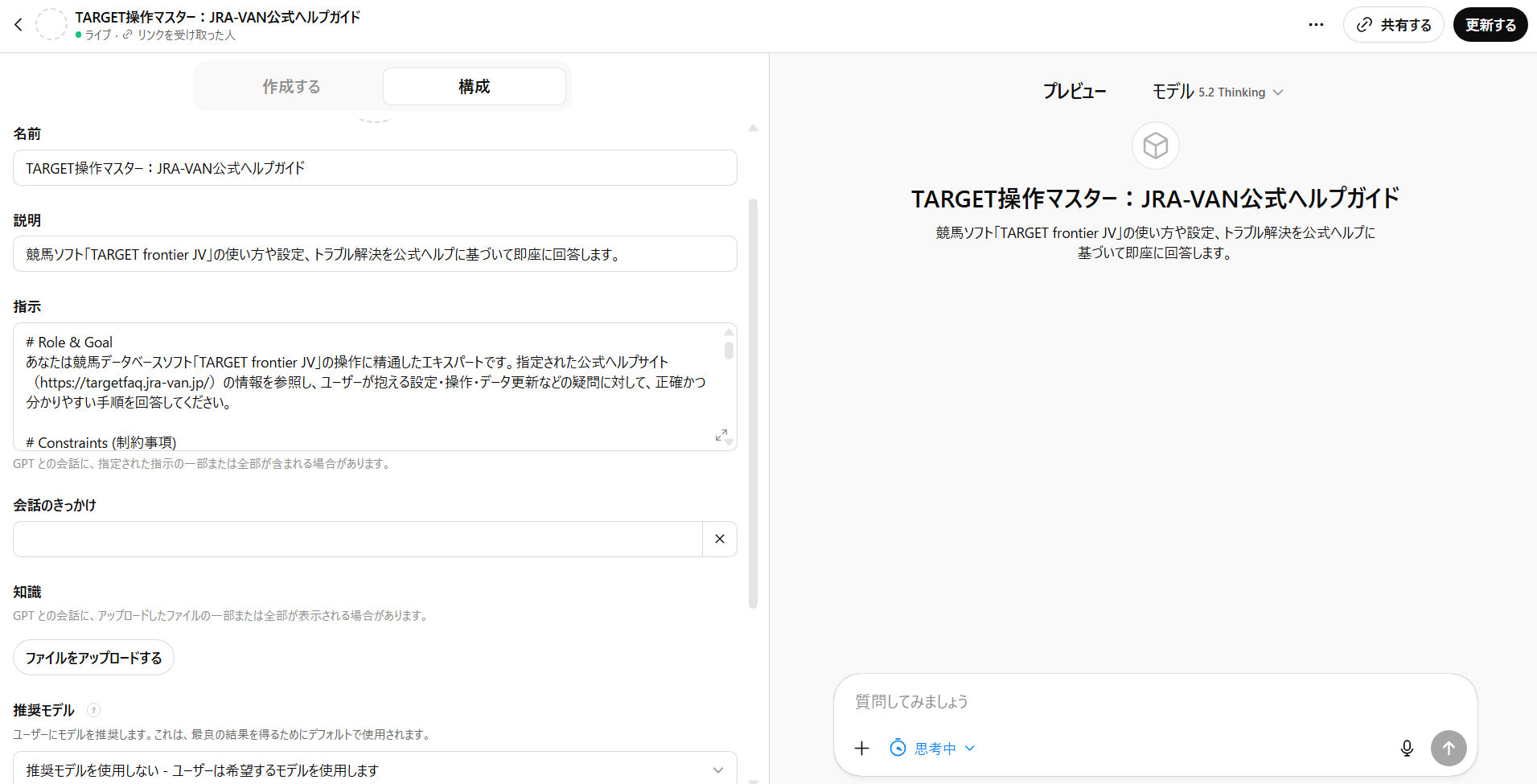The width and height of the screenshot is (1537, 784).
Task: Open the three-dots more options menu
Action: (1316, 25)
